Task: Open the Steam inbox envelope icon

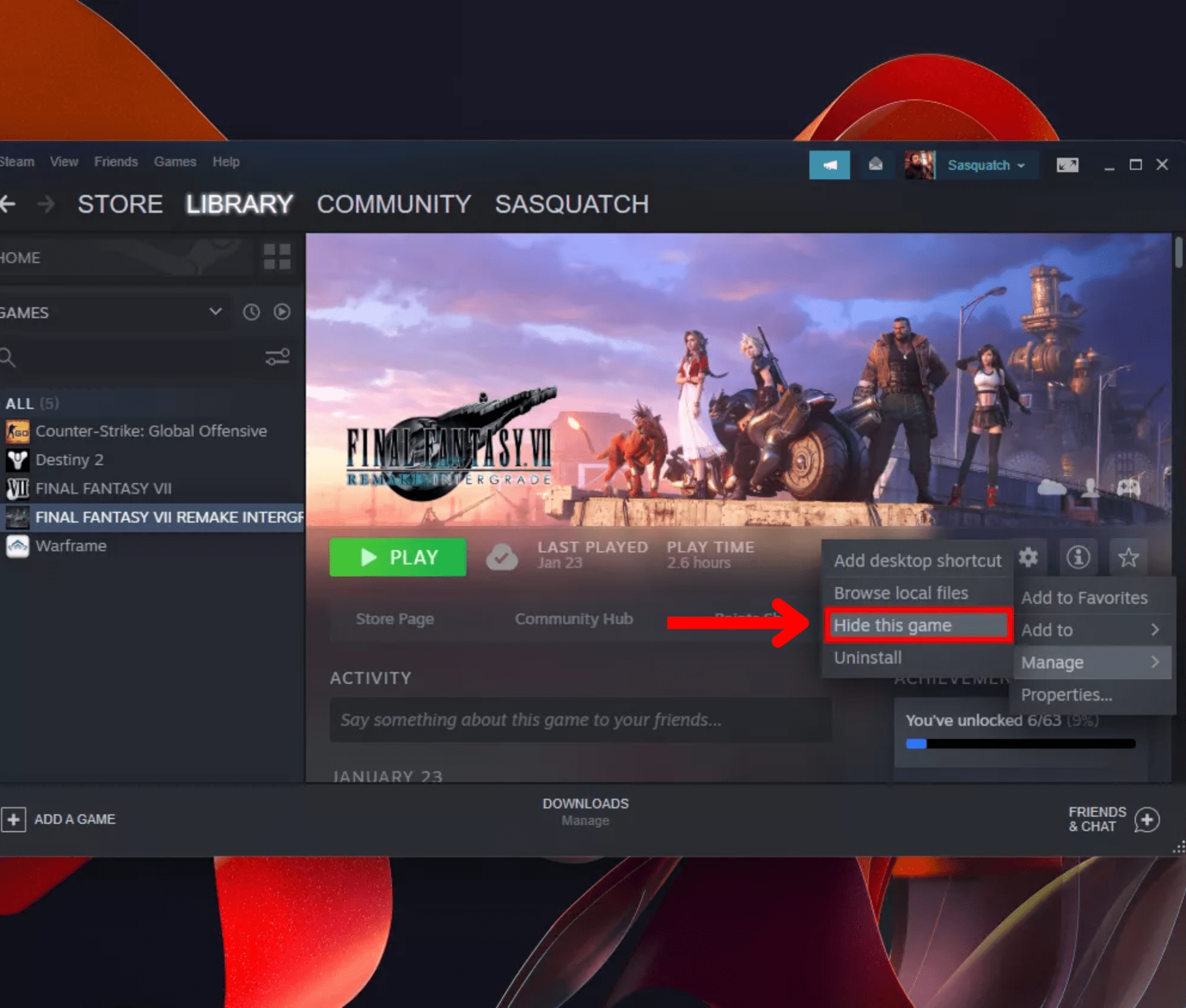Action: coord(876,165)
